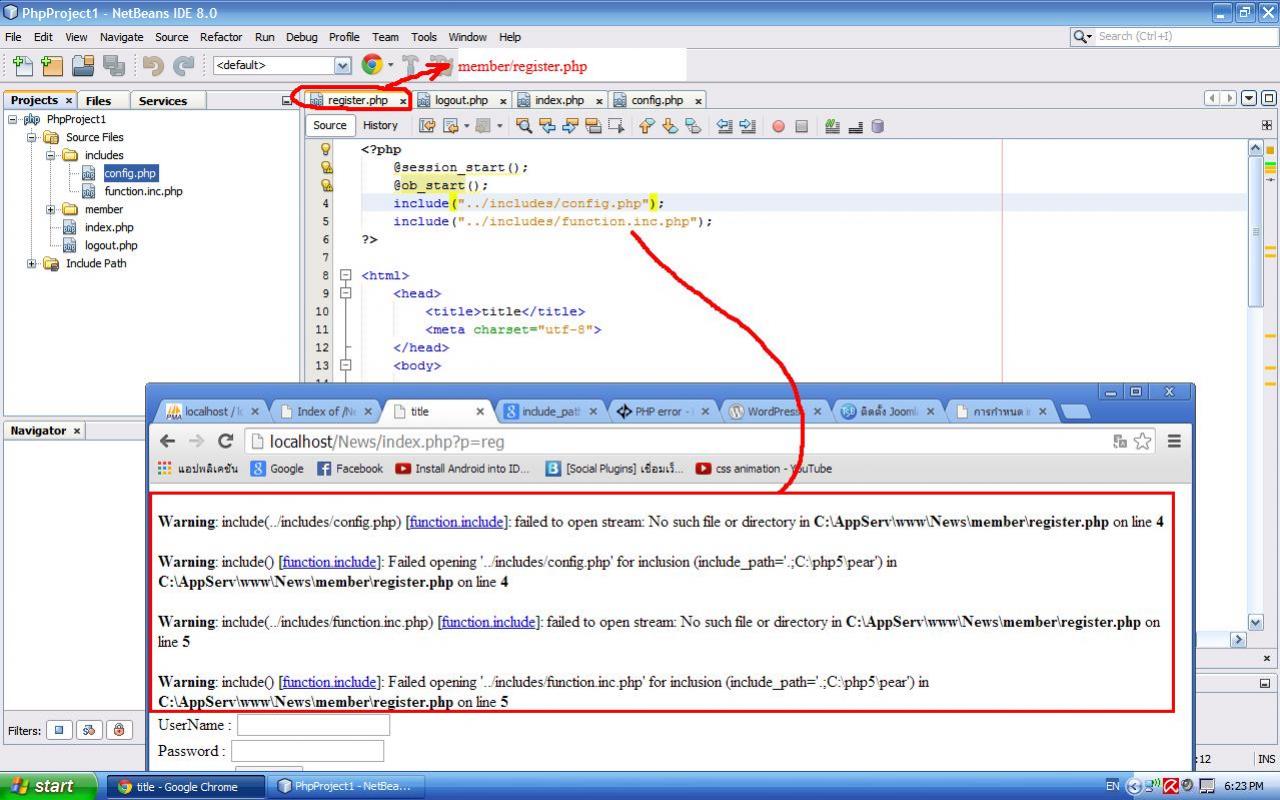Click the editor Forward navigation icon
This screenshot has width=1280, height=800.
click(x=485, y=126)
